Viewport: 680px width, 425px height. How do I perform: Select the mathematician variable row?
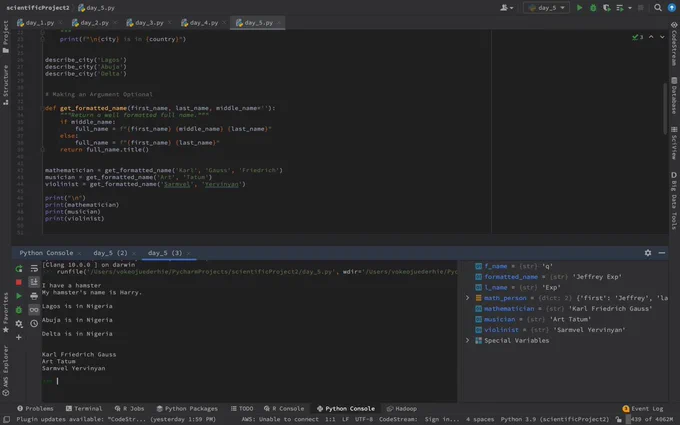[x=564, y=309]
